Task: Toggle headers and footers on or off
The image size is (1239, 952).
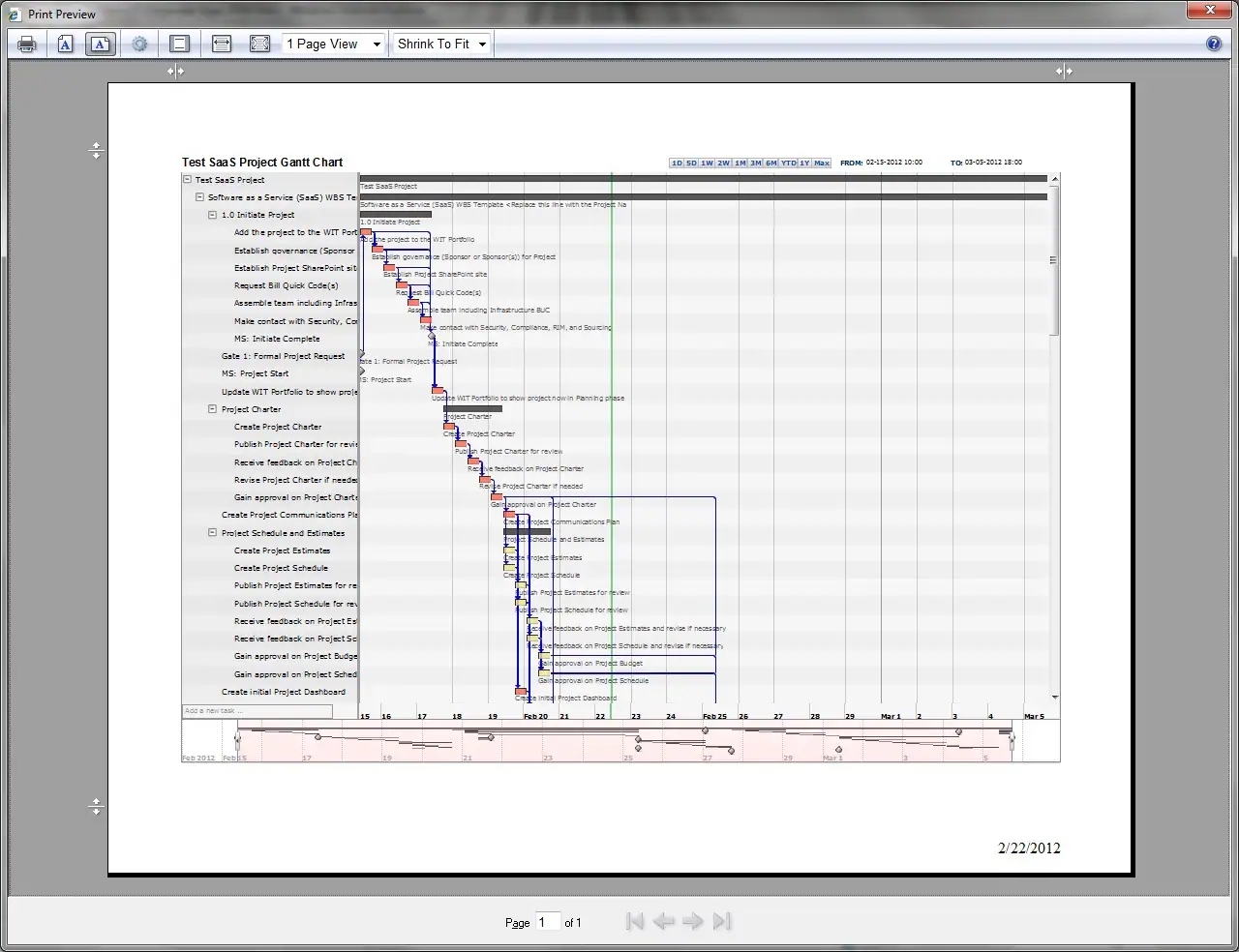Action: [x=179, y=45]
